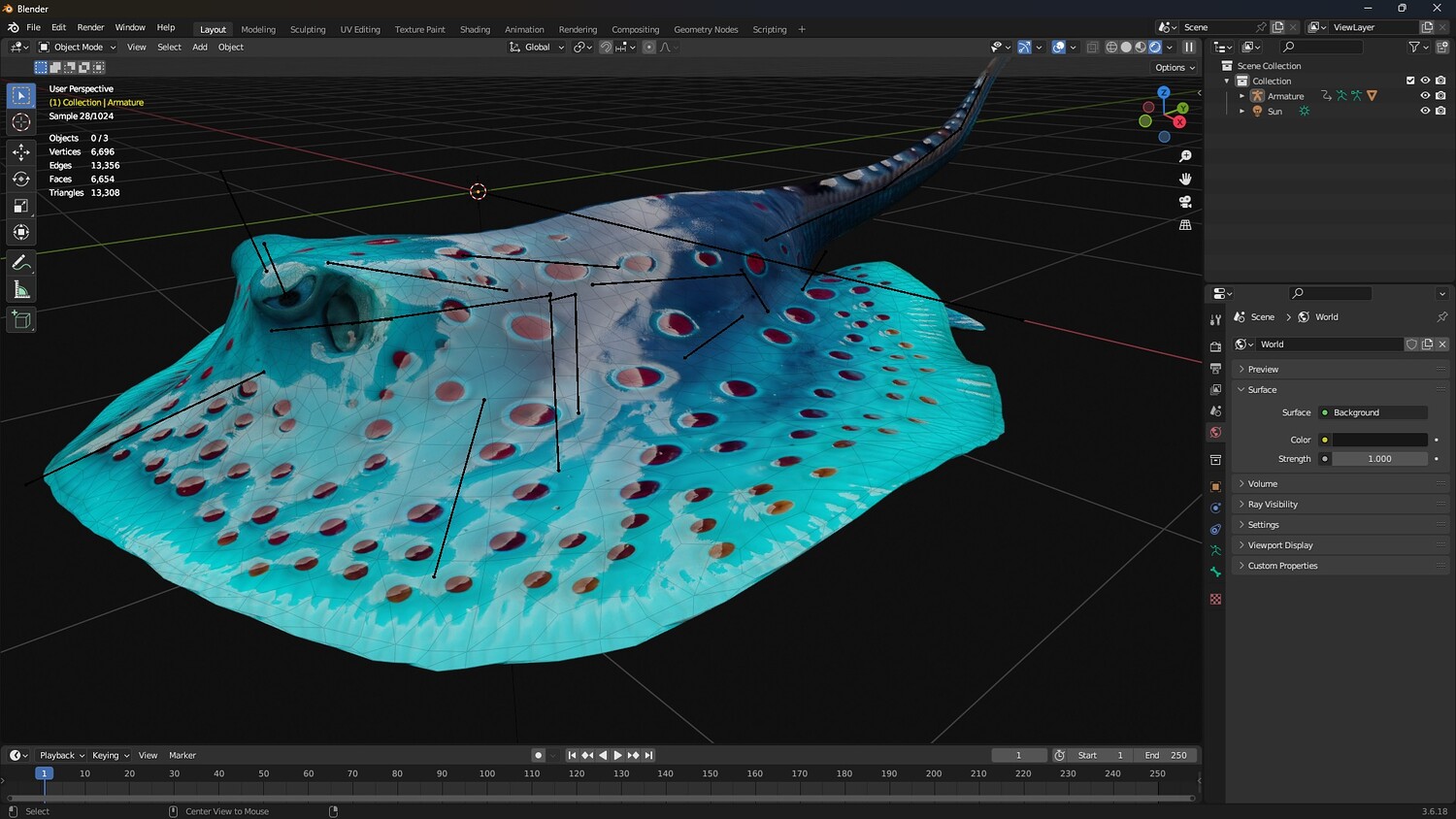Select the Rotate tool
1456x819 pixels.
(20, 179)
